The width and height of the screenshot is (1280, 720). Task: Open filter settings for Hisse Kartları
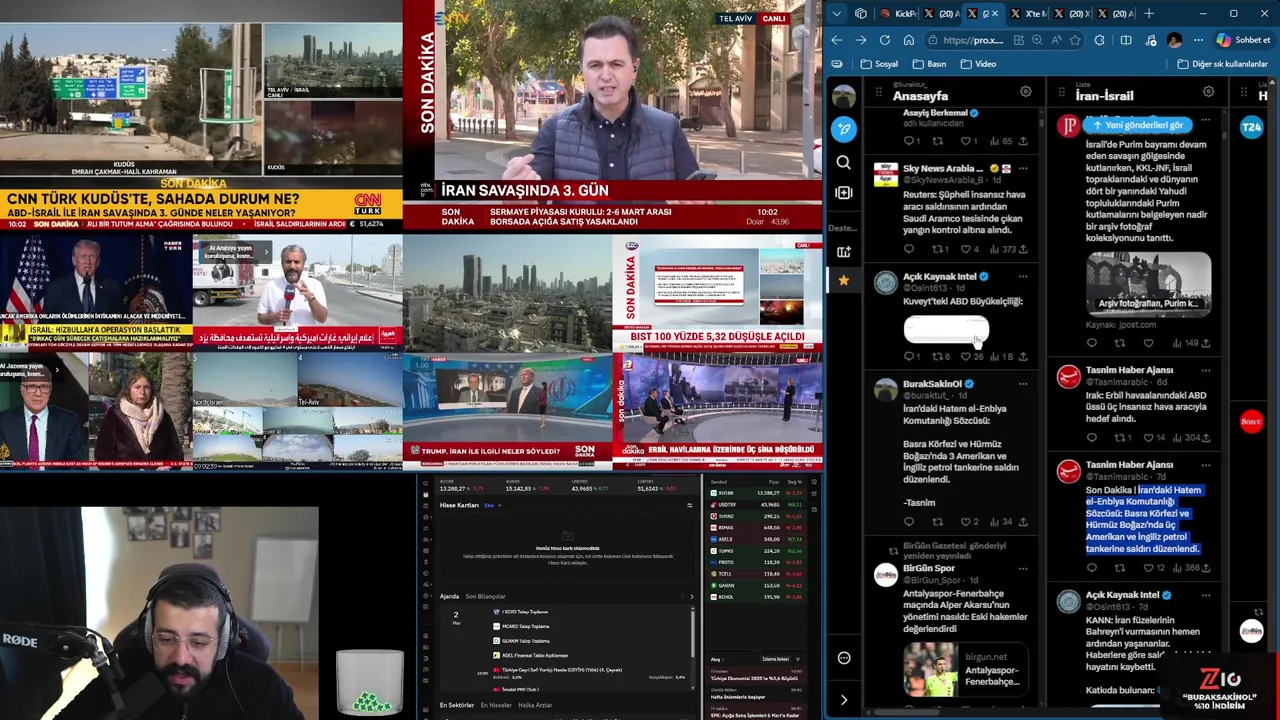(689, 505)
